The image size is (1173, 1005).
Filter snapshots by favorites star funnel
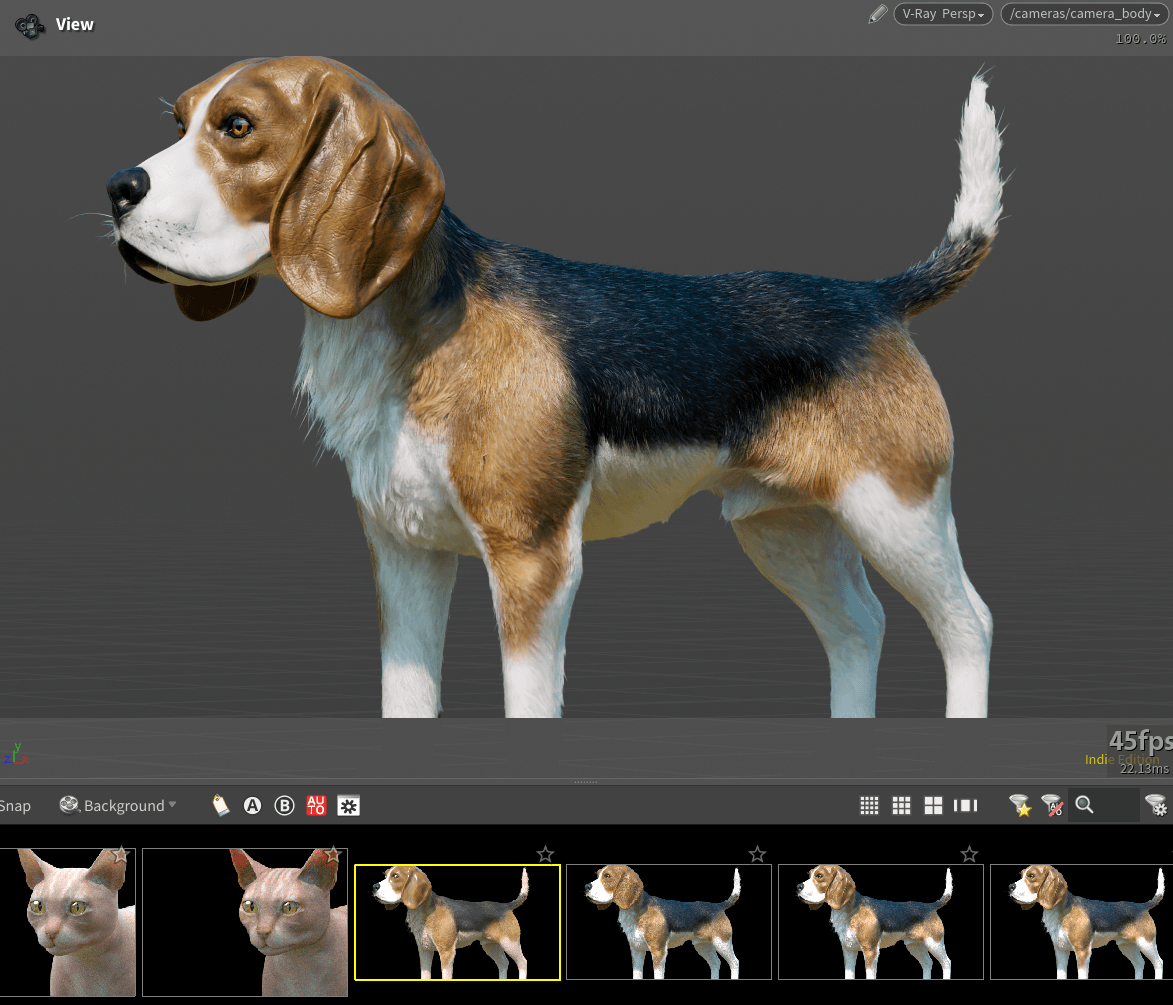1020,805
